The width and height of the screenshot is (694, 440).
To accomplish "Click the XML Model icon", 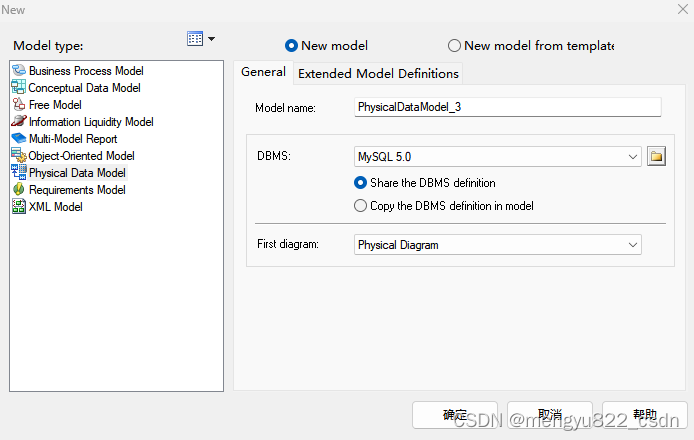I will point(19,206).
